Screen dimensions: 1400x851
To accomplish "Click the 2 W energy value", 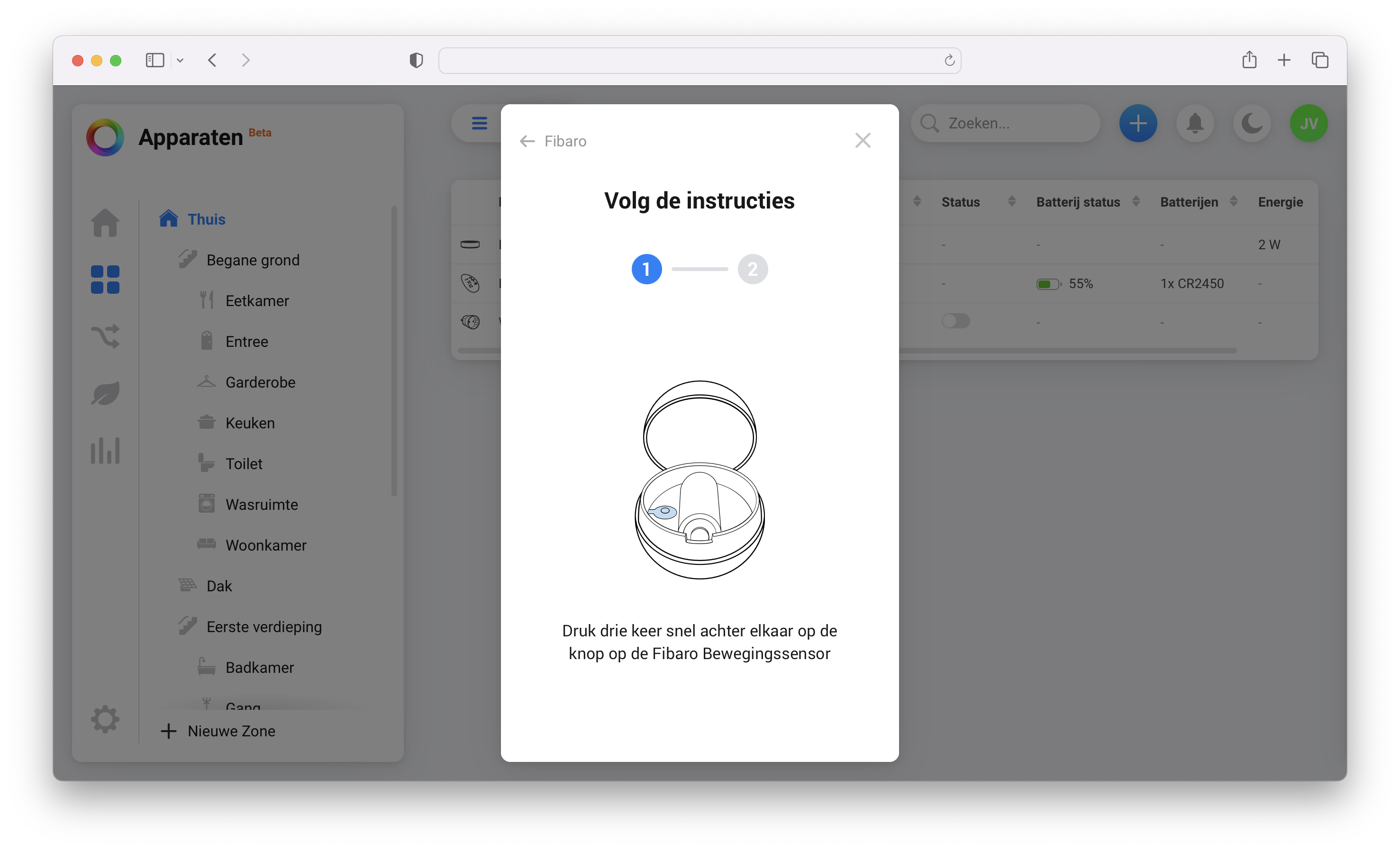I will 1269,244.
